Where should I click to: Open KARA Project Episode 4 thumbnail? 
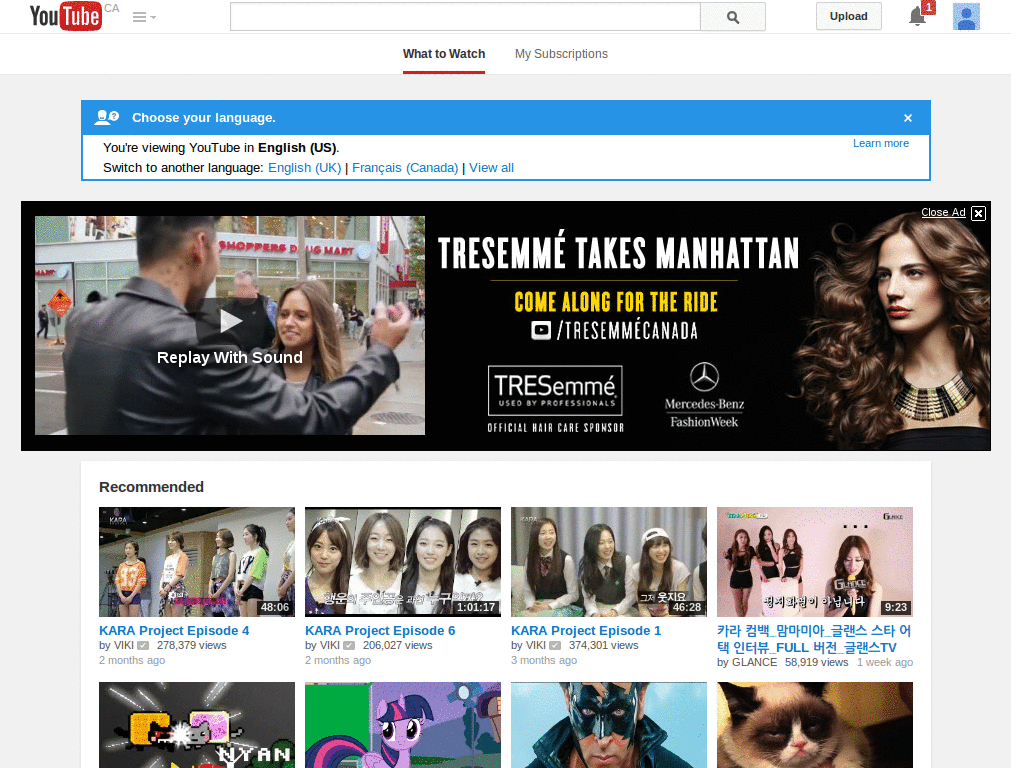[x=197, y=562]
